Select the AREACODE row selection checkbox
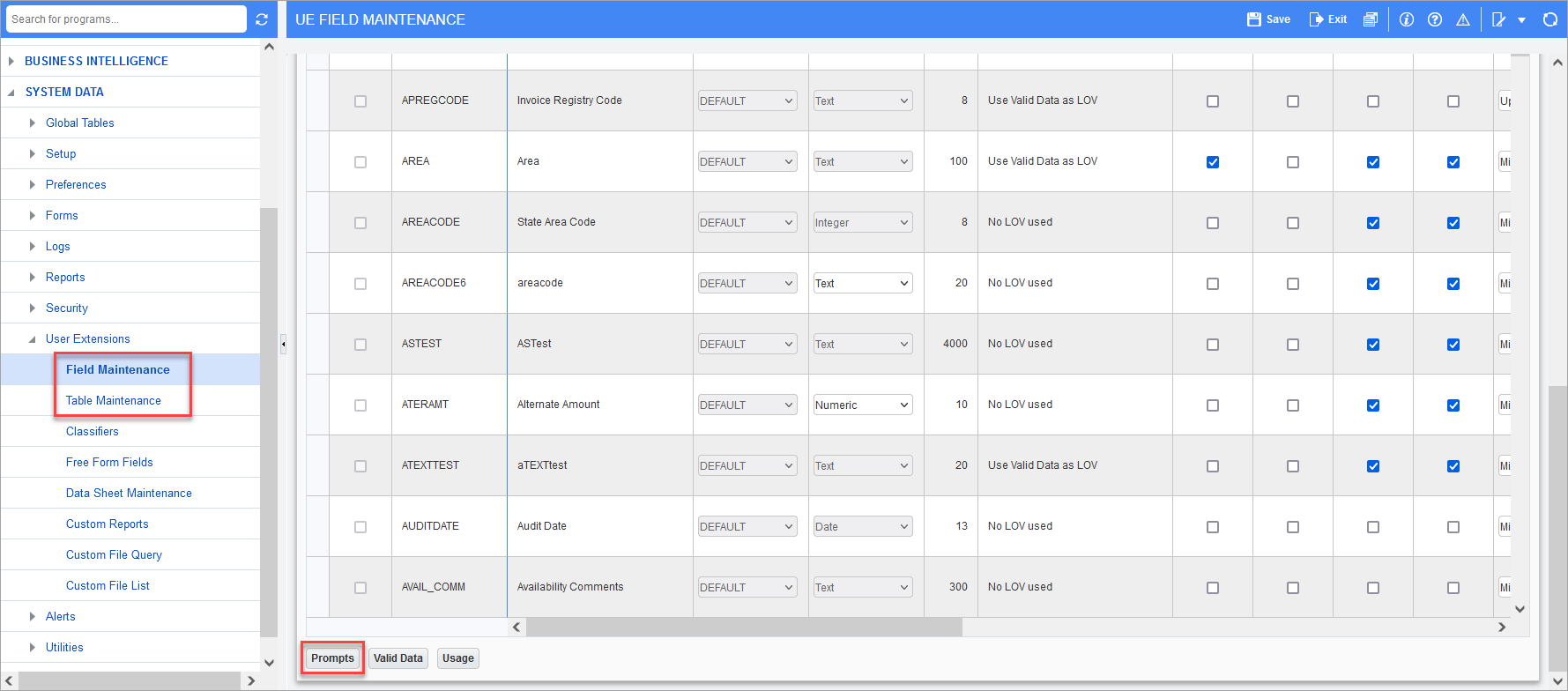Viewport: 1568px width, 691px height. (360, 223)
